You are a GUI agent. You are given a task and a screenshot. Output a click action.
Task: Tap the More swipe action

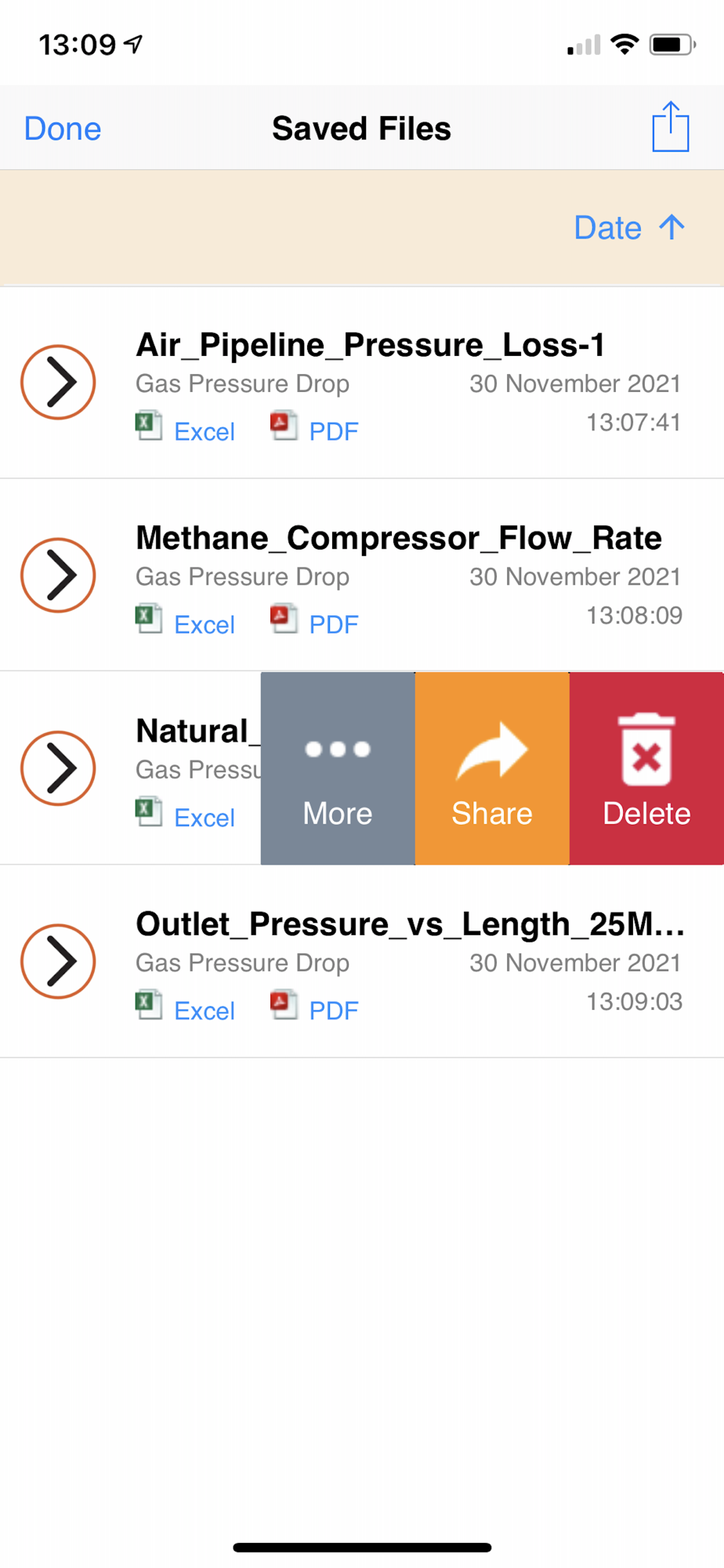pos(338,768)
